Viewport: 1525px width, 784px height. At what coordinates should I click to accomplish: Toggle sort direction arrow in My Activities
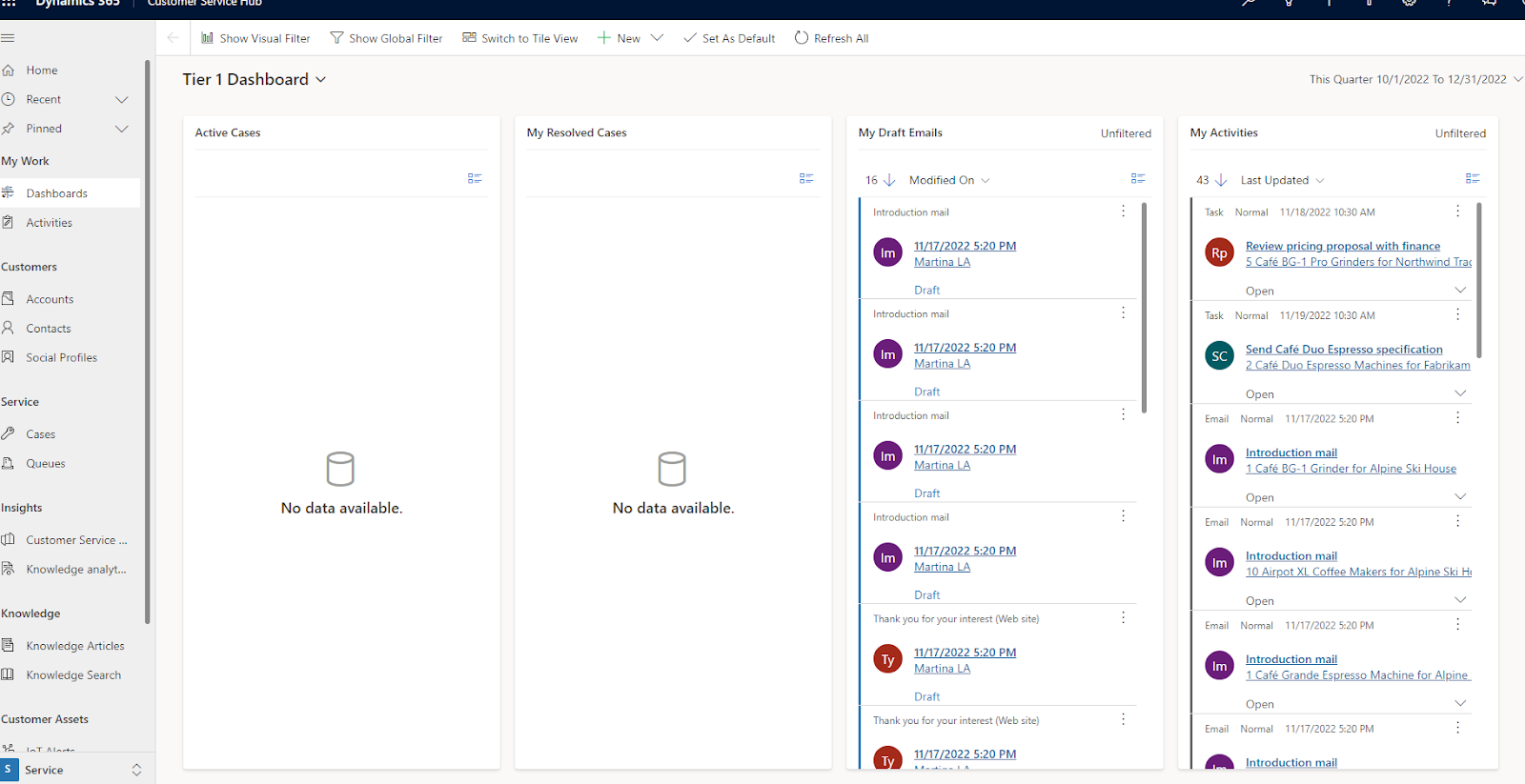tap(1221, 180)
